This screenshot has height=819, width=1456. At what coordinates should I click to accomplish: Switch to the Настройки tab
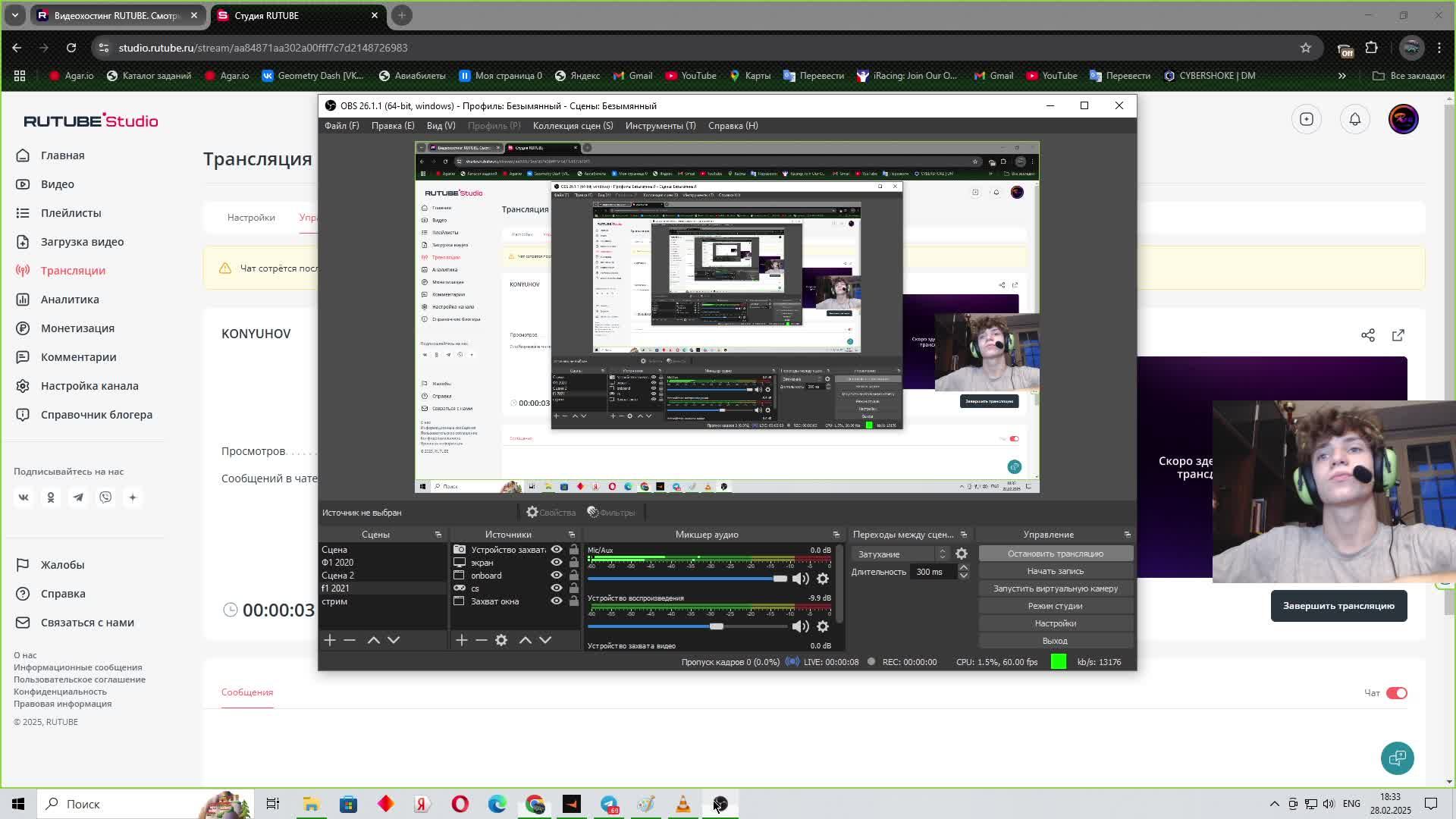tap(251, 218)
